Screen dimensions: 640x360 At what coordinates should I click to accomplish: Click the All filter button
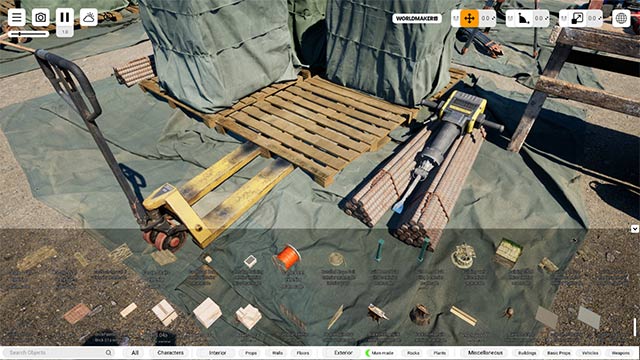coord(135,353)
